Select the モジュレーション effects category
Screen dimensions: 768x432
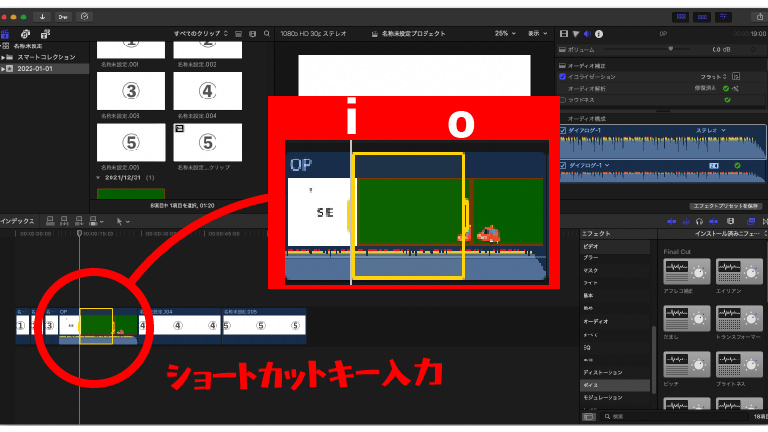(602, 398)
